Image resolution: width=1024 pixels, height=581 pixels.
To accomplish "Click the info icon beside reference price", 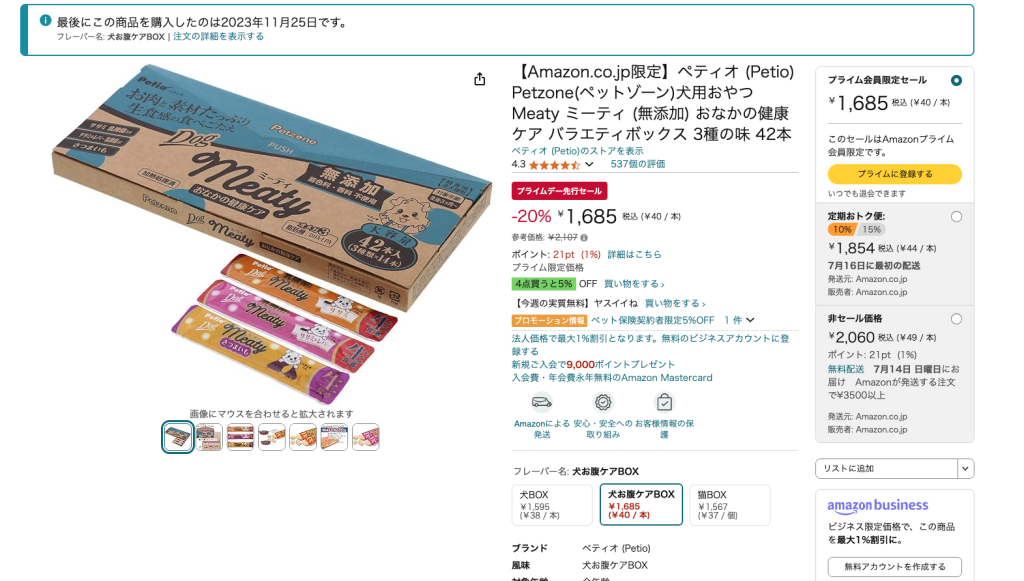I will pyautogui.click(x=584, y=238).
